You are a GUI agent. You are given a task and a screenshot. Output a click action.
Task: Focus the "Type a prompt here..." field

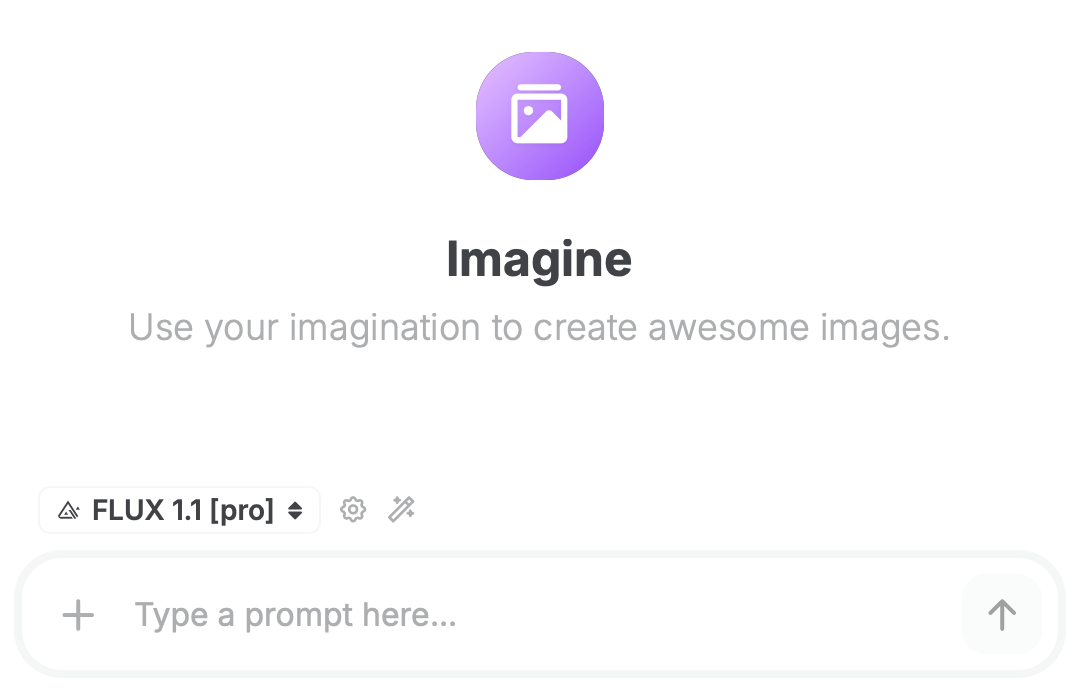click(x=296, y=615)
